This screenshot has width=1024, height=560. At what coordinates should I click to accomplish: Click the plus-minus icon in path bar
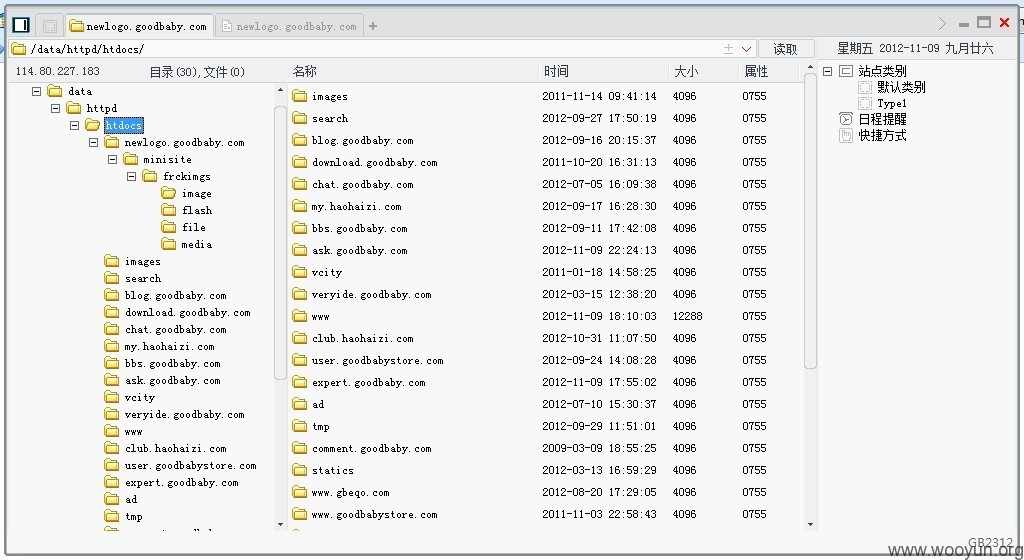728,49
